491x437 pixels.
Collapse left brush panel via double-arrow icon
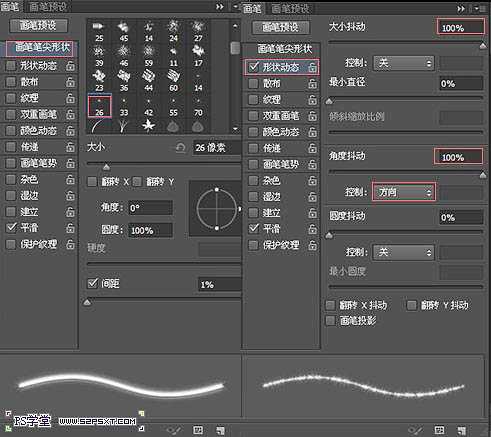(x=220, y=7)
